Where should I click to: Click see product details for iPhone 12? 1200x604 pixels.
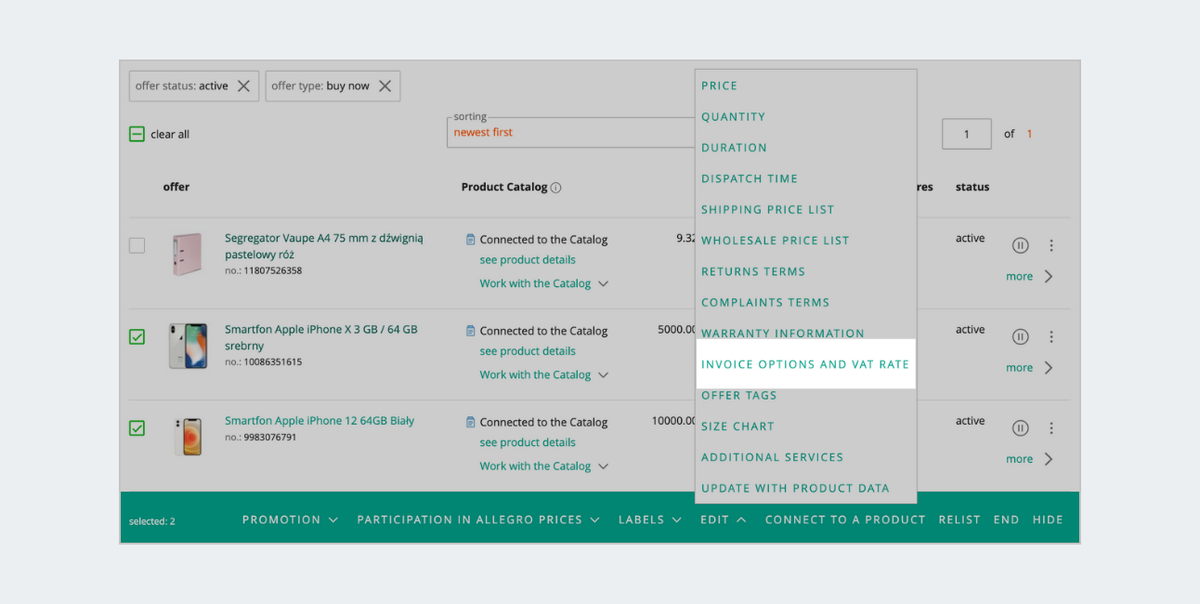tap(527, 442)
